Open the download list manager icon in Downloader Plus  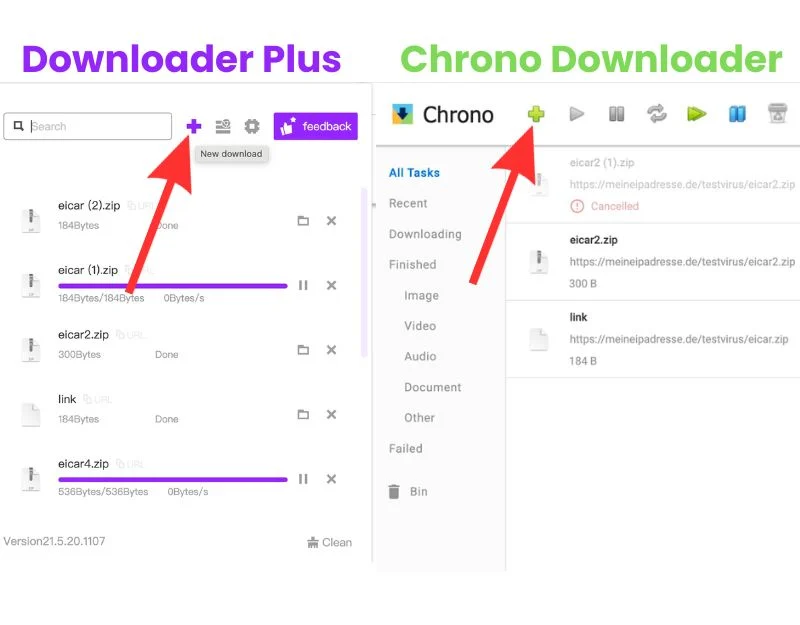click(x=223, y=126)
